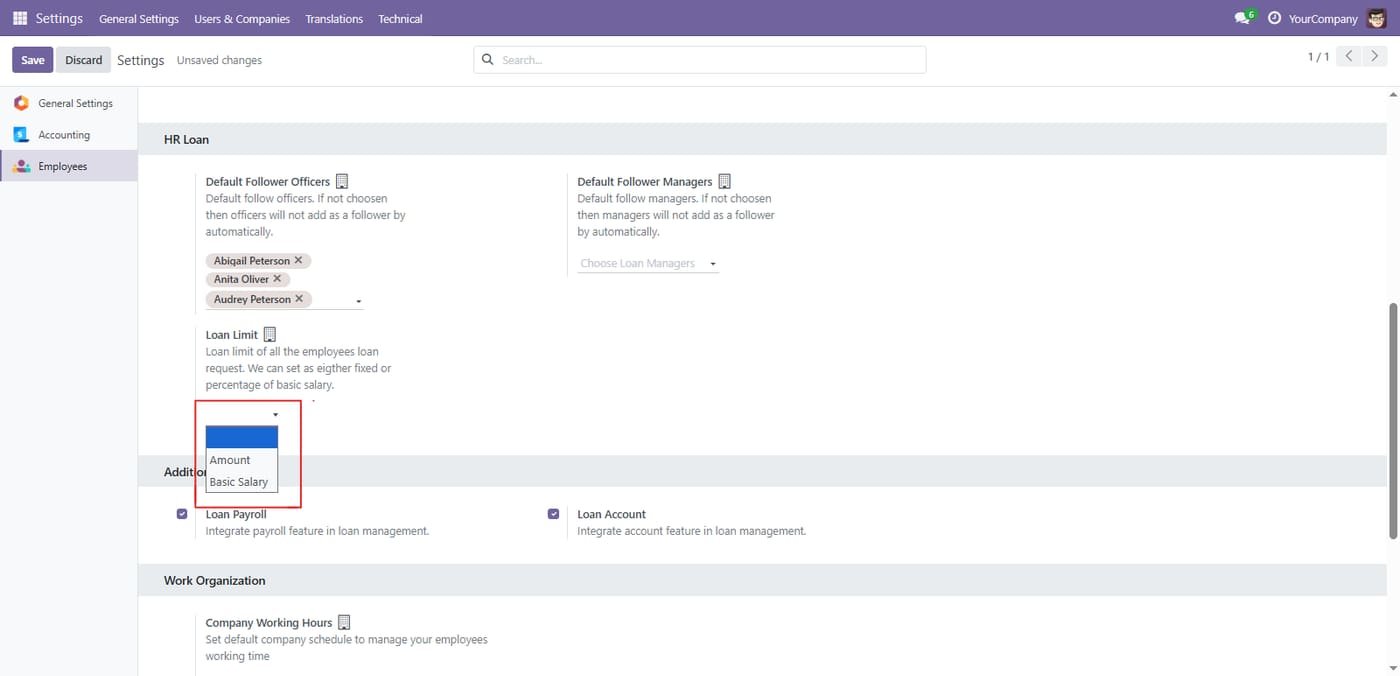Click the Employees sidebar label
The image size is (1400, 676).
63,167
